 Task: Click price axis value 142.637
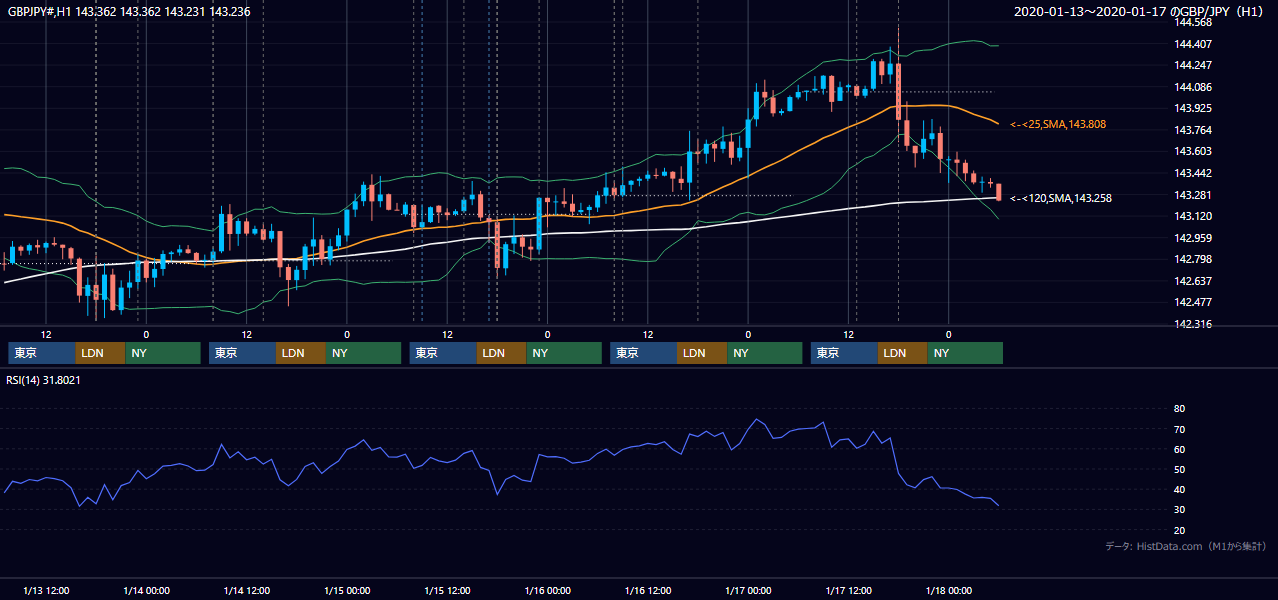click(1193, 281)
